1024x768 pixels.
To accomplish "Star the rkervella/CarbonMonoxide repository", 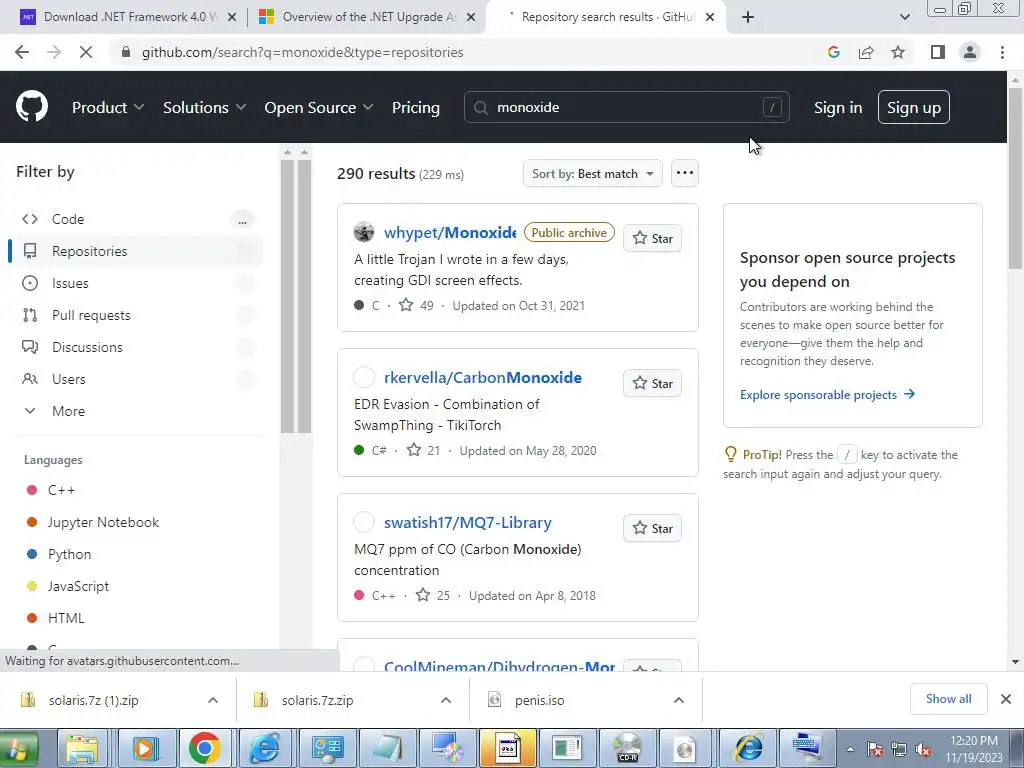I will [652, 383].
